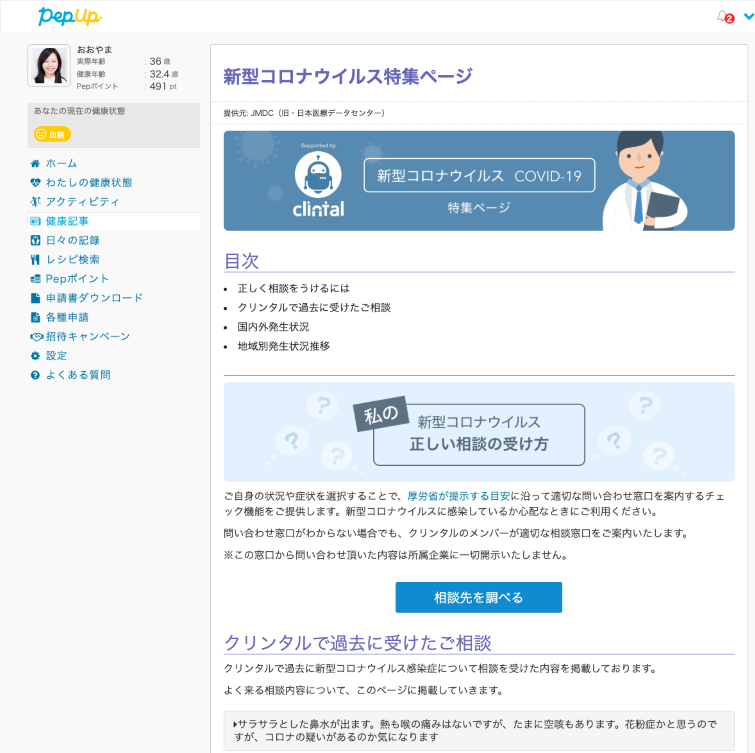Jump to 国内外発生状況 section

click(273, 327)
